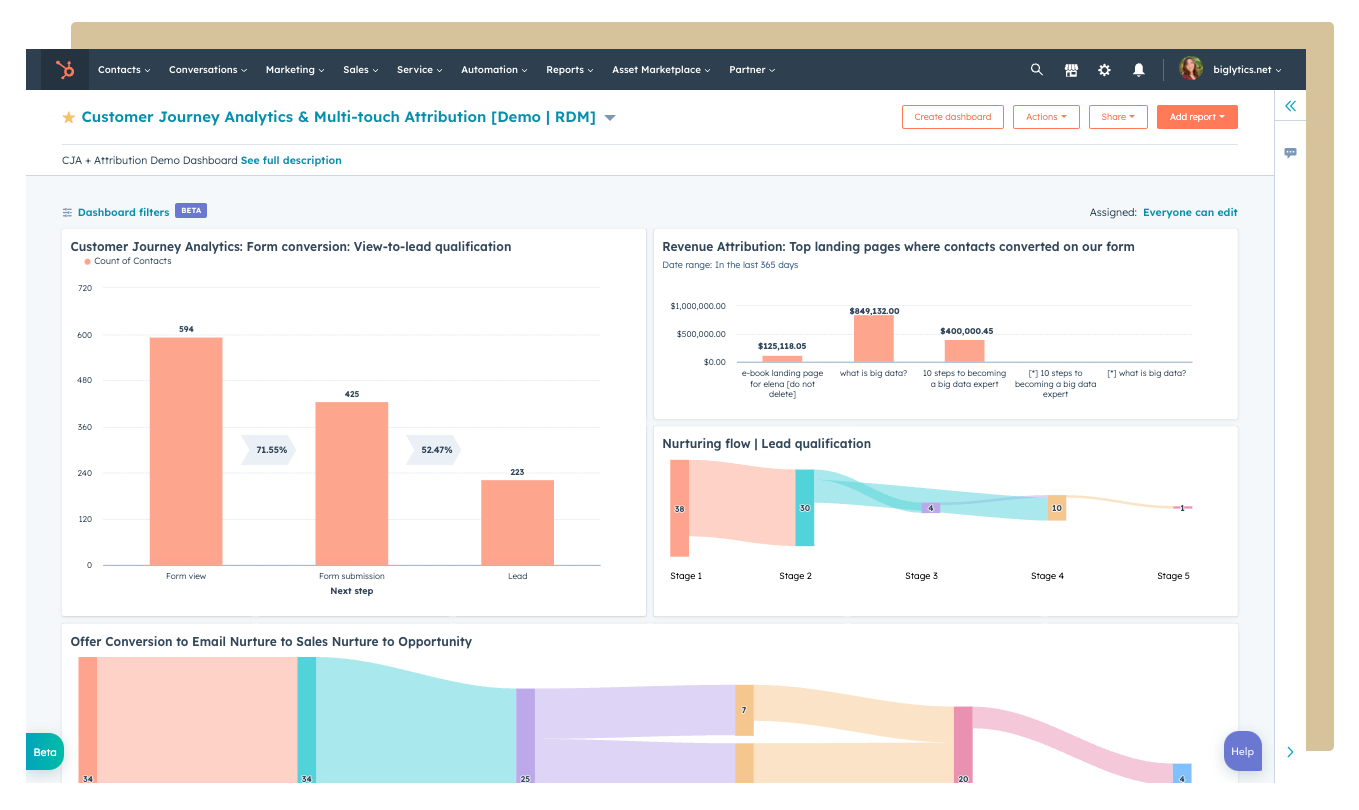Open the dashboard title dropdown caret
Image resolution: width=1359 pixels, height=810 pixels.
610,118
